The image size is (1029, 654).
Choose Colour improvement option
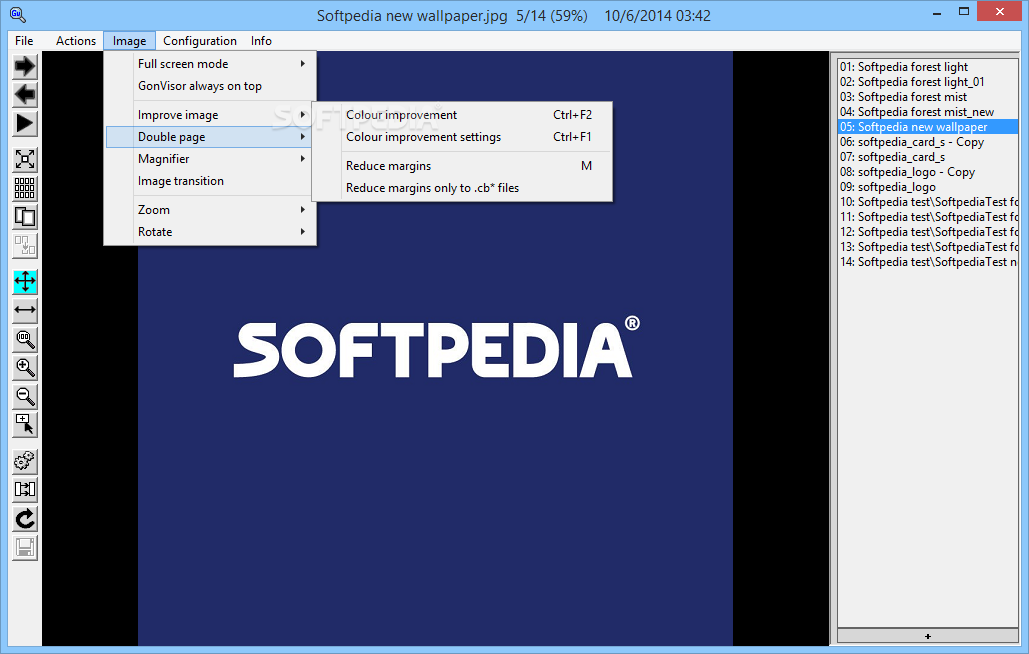[x=462, y=115]
